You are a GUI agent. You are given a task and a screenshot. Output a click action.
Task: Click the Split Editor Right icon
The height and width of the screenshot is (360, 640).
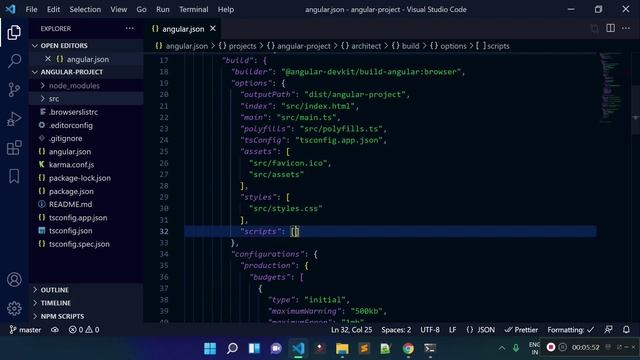pyautogui.click(x=610, y=28)
